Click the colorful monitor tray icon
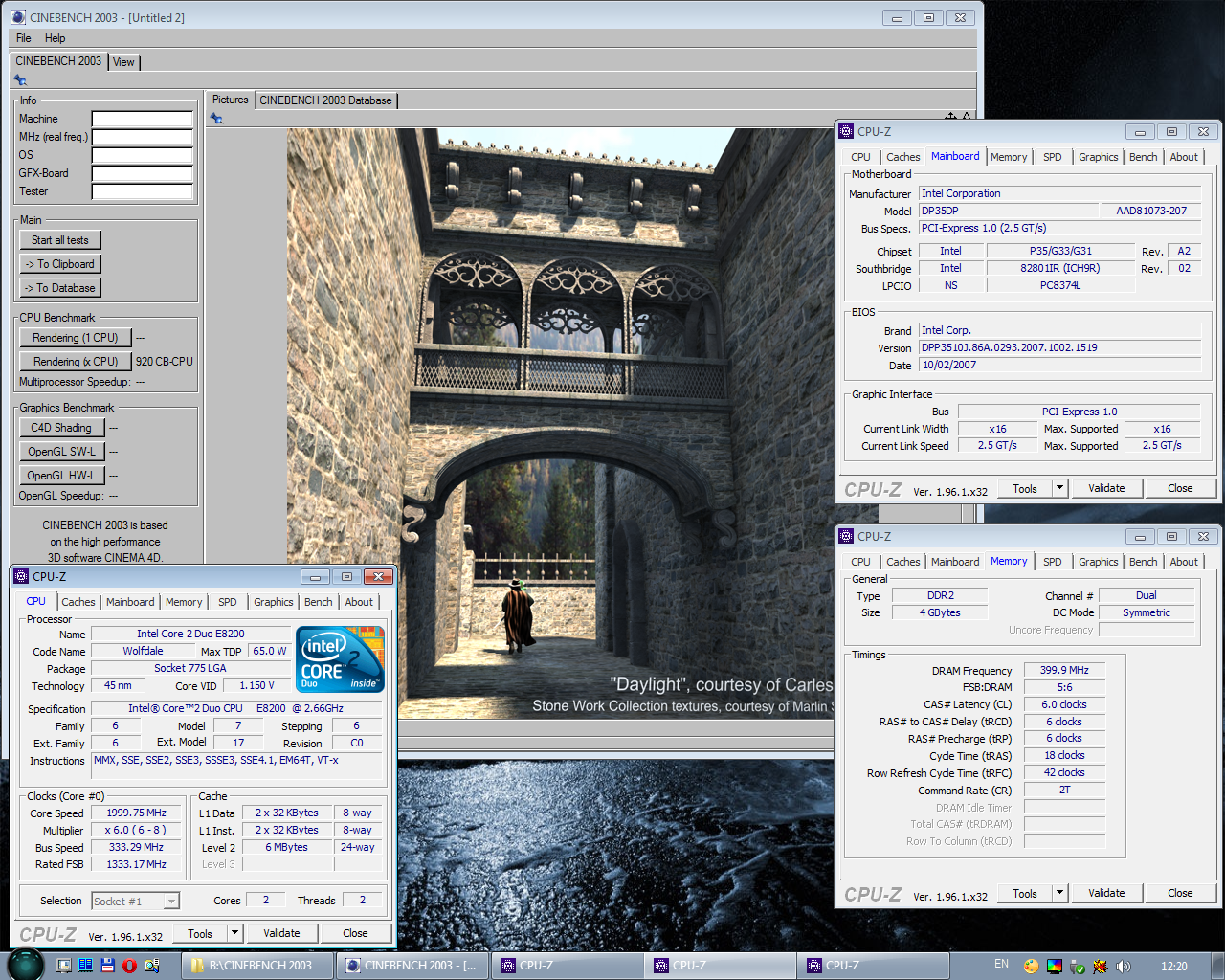The width and height of the screenshot is (1225, 980). (x=1054, y=966)
